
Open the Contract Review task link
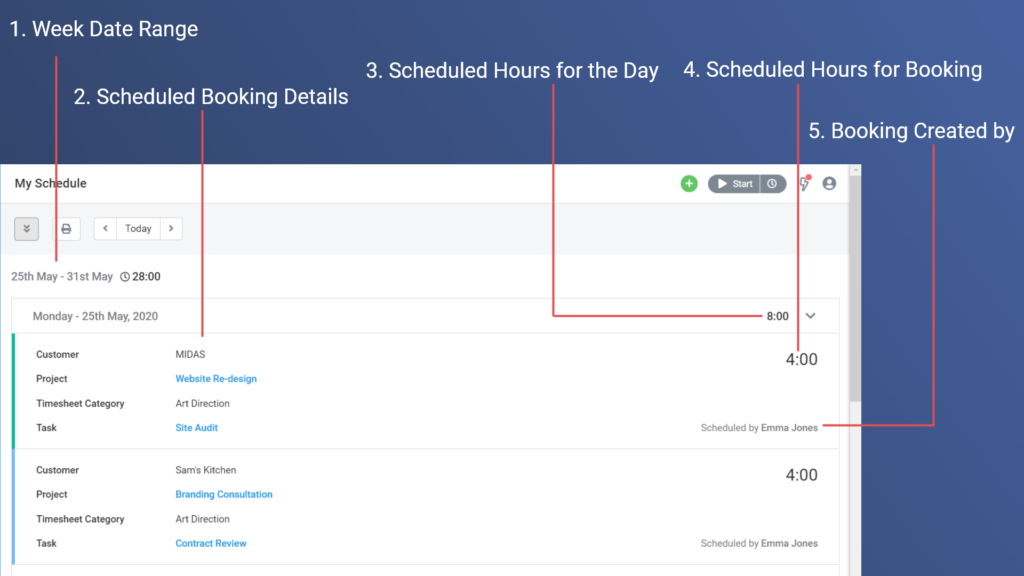click(210, 543)
